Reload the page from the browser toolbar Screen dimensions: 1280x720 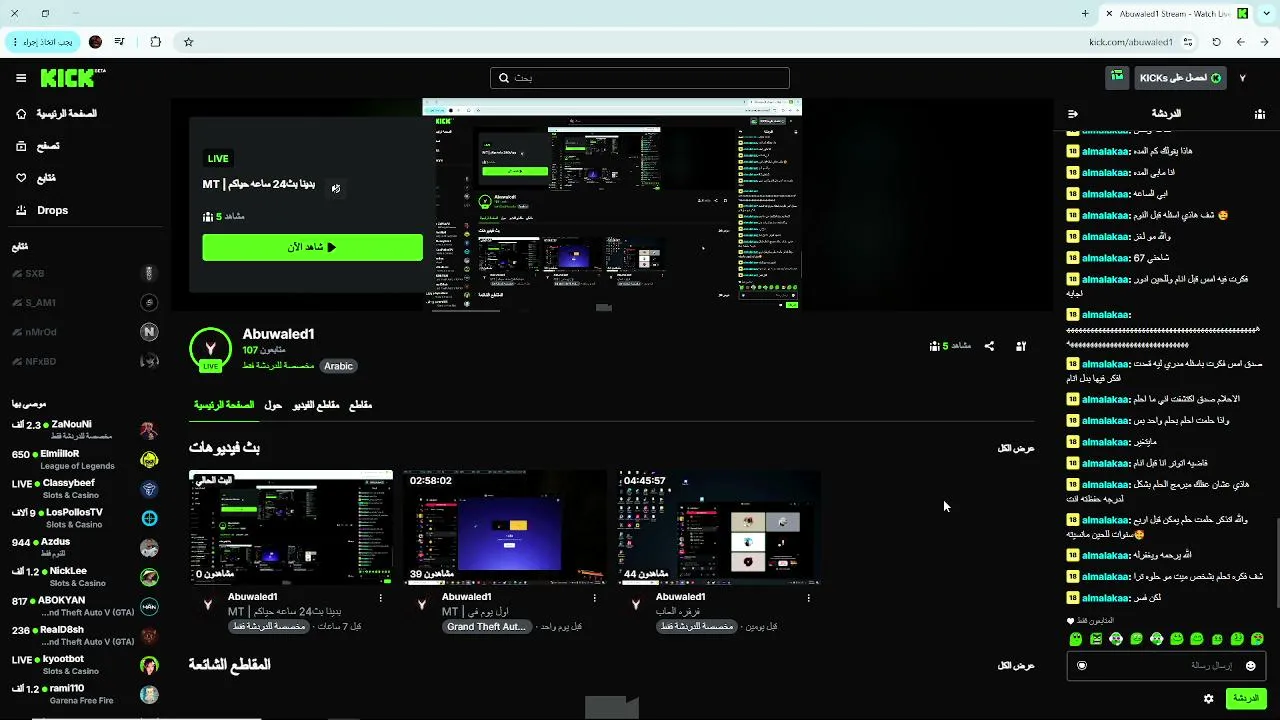point(1216,42)
